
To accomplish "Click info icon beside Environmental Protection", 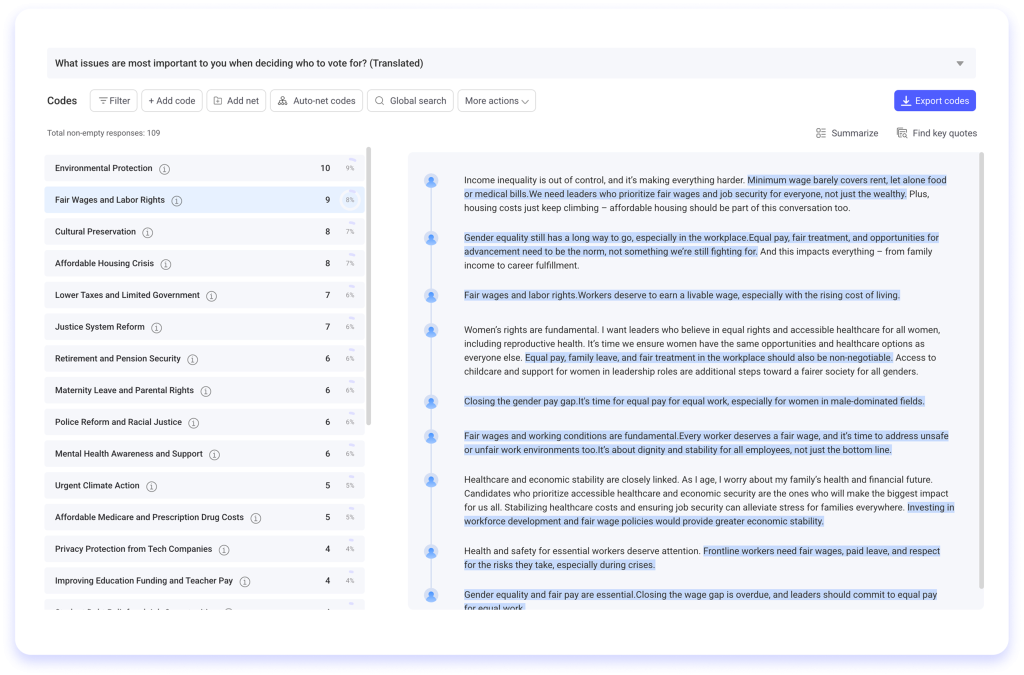I will (x=165, y=169).
